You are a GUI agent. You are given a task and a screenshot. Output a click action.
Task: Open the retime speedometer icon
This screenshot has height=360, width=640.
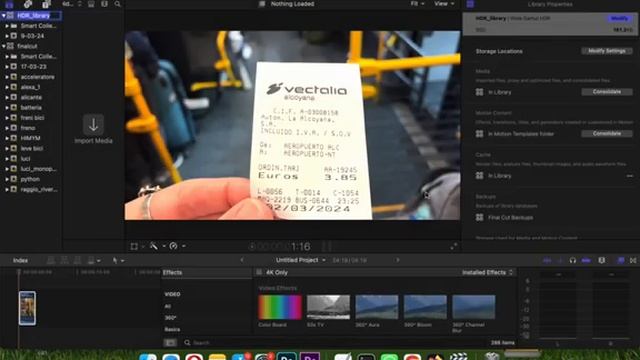pyautogui.click(x=173, y=246)
